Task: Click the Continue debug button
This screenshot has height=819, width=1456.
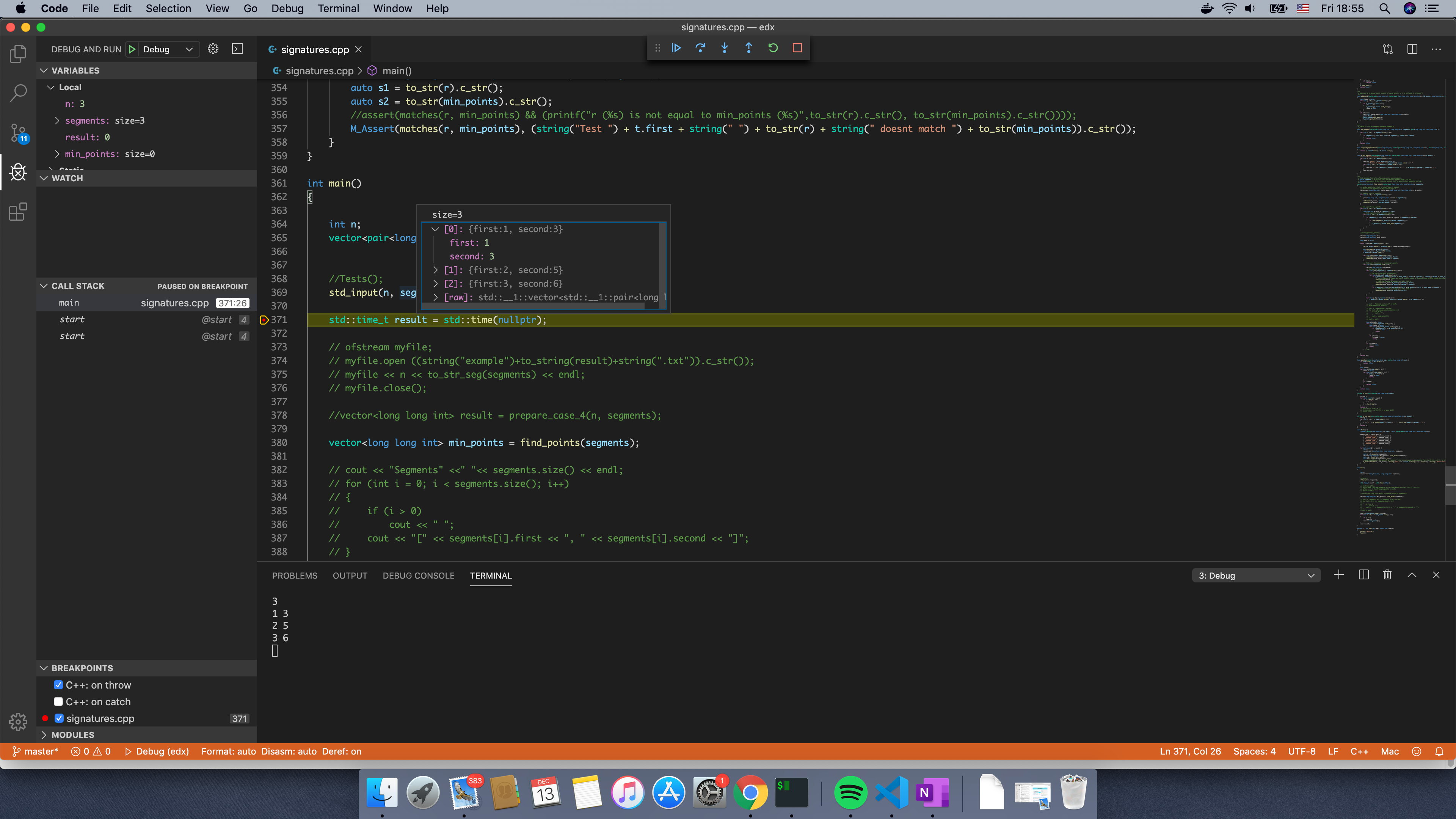Action: tap(676, 48)
